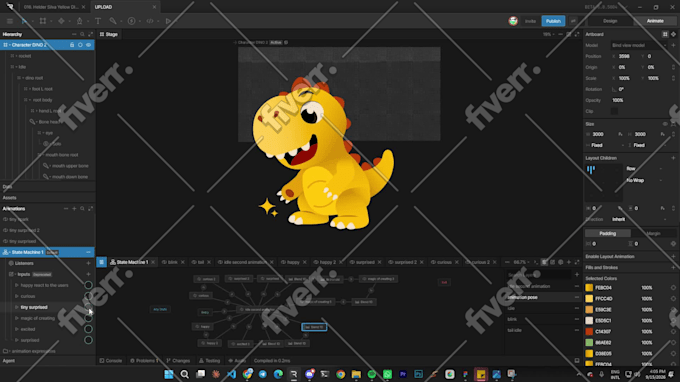Screen dimensions: 680x382
Task: Open the Row layout direction dropdown
Action: 644,169
